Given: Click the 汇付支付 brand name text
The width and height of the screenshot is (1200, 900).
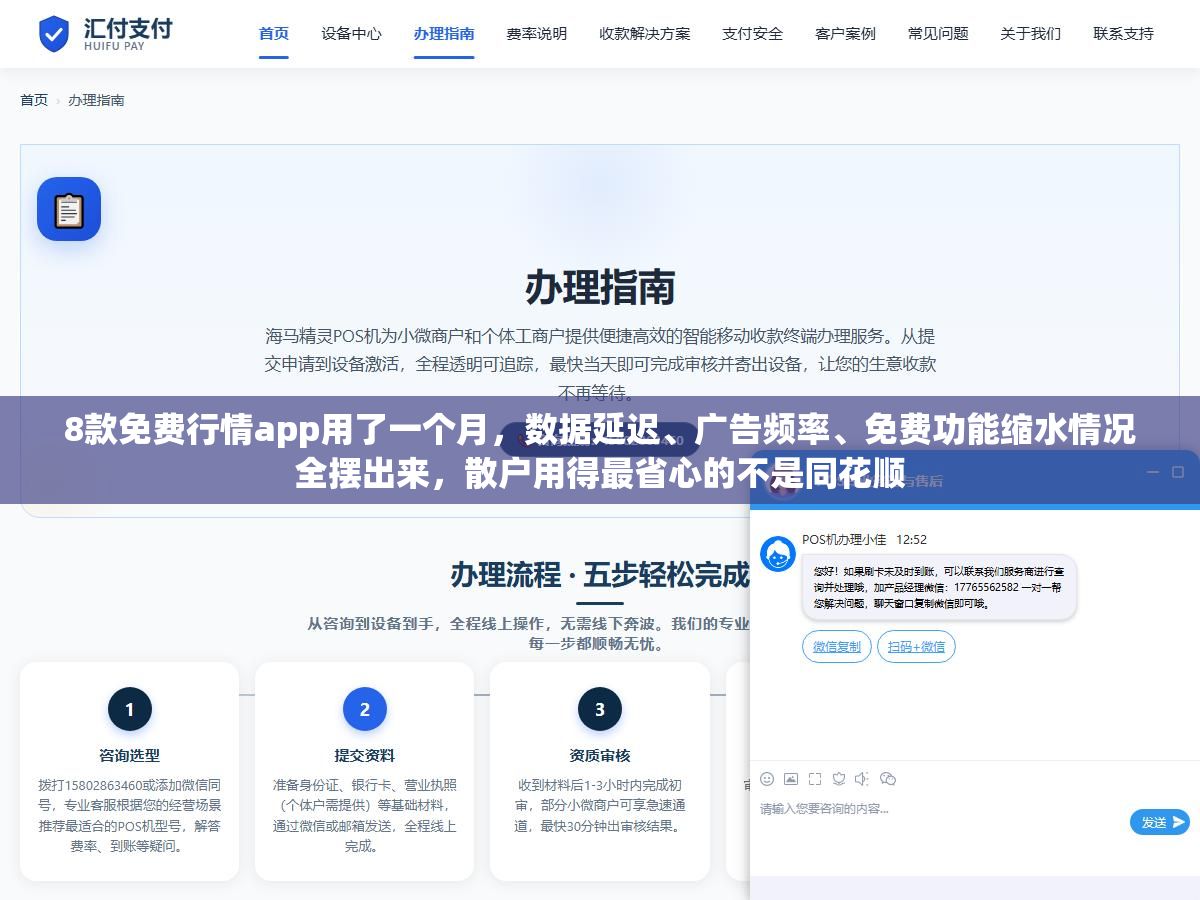Looking at the screenshot, I should [128, 27].
